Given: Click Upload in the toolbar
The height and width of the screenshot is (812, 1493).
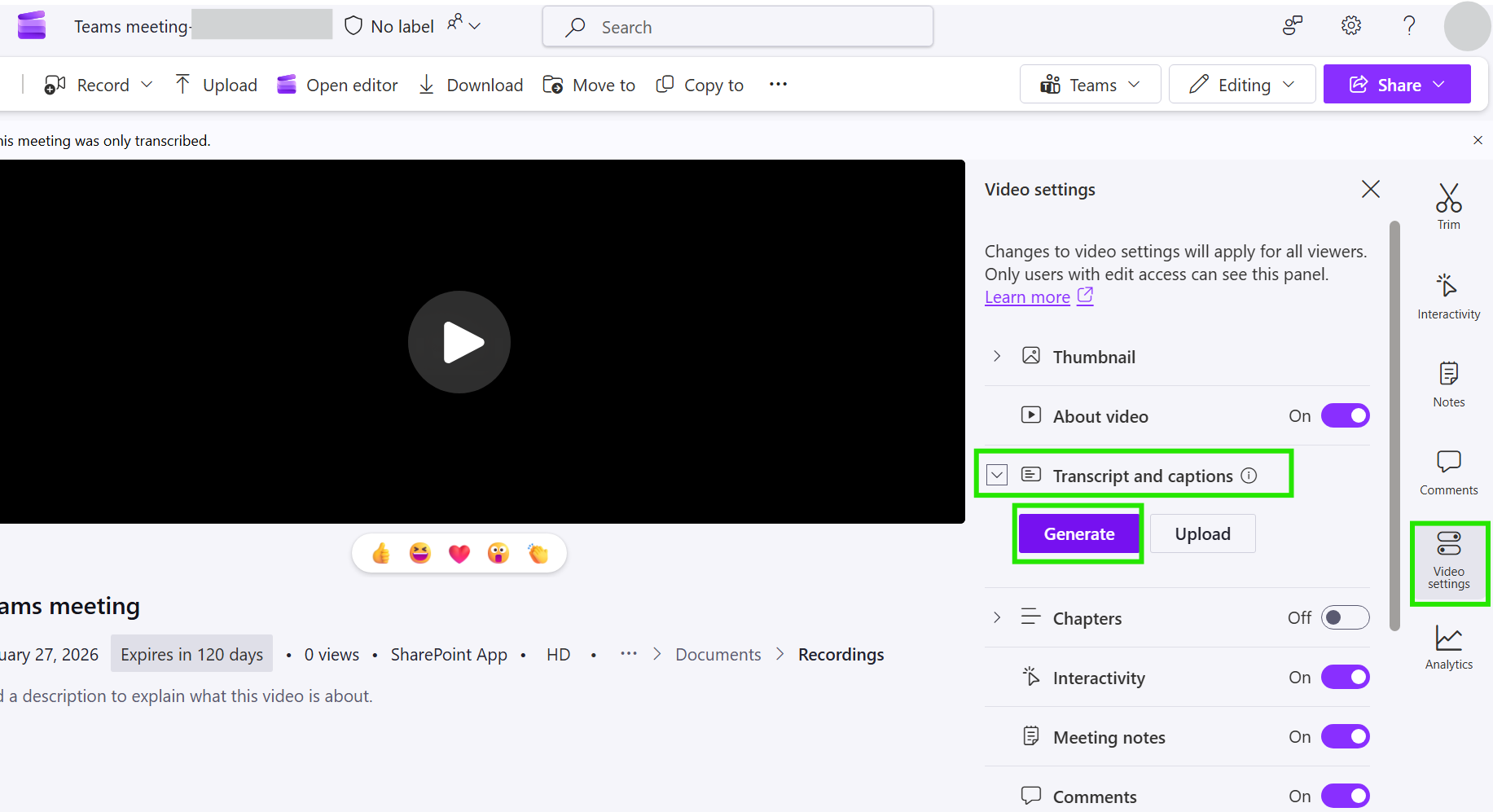Looking at the screenshot, I should pos(216,85).
